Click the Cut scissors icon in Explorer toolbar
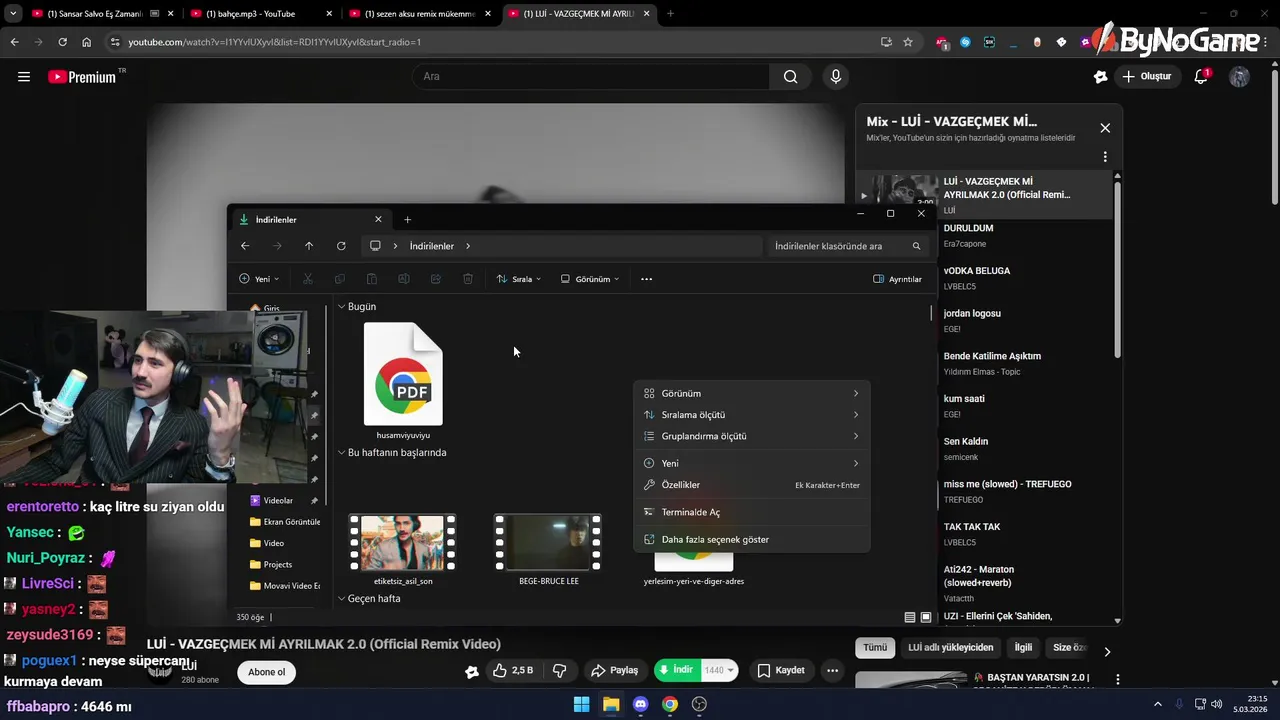 [x=308, y=279]
